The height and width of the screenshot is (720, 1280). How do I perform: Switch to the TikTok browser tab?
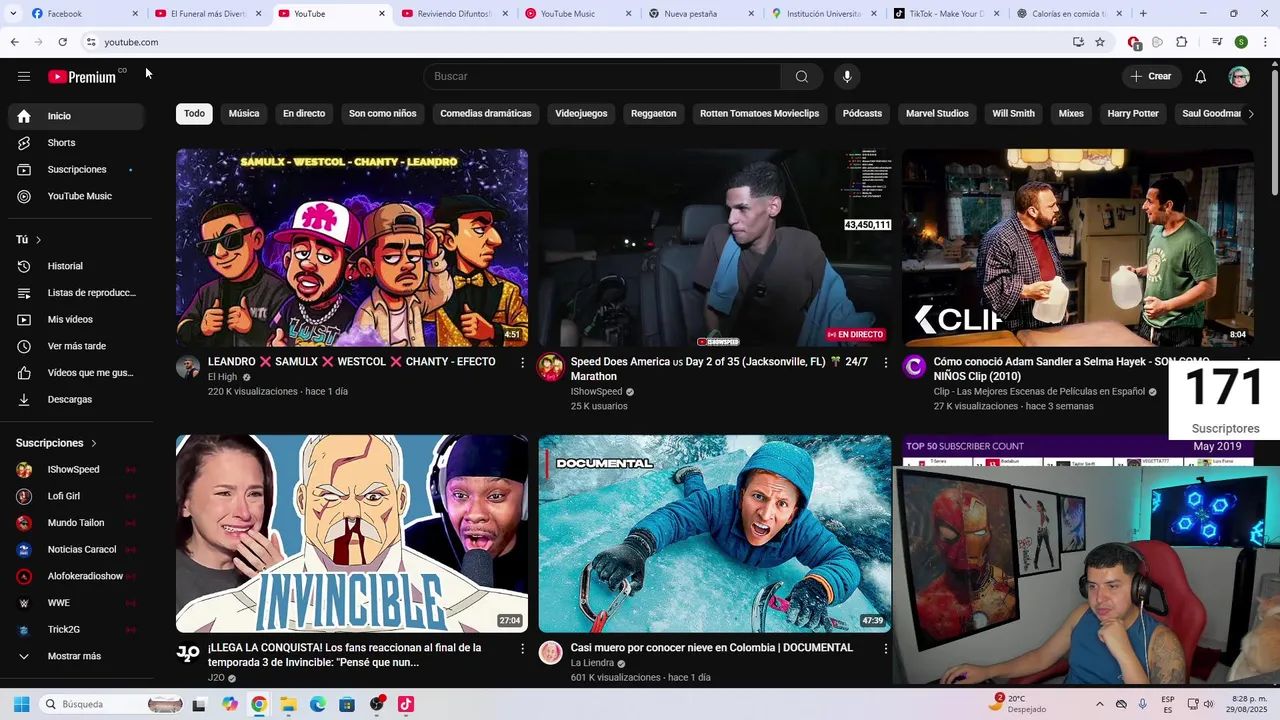(948, 14)
